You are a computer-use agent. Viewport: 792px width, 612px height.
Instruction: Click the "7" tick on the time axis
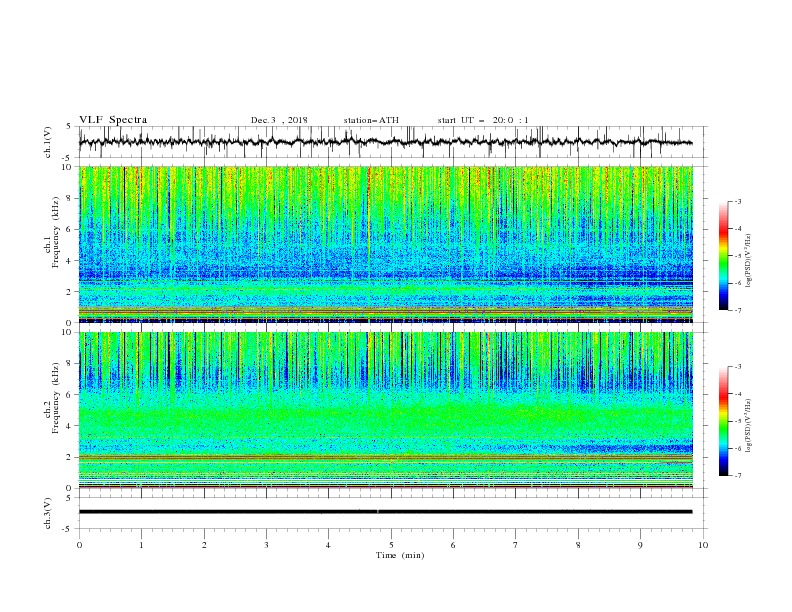[x=516, y=545]
